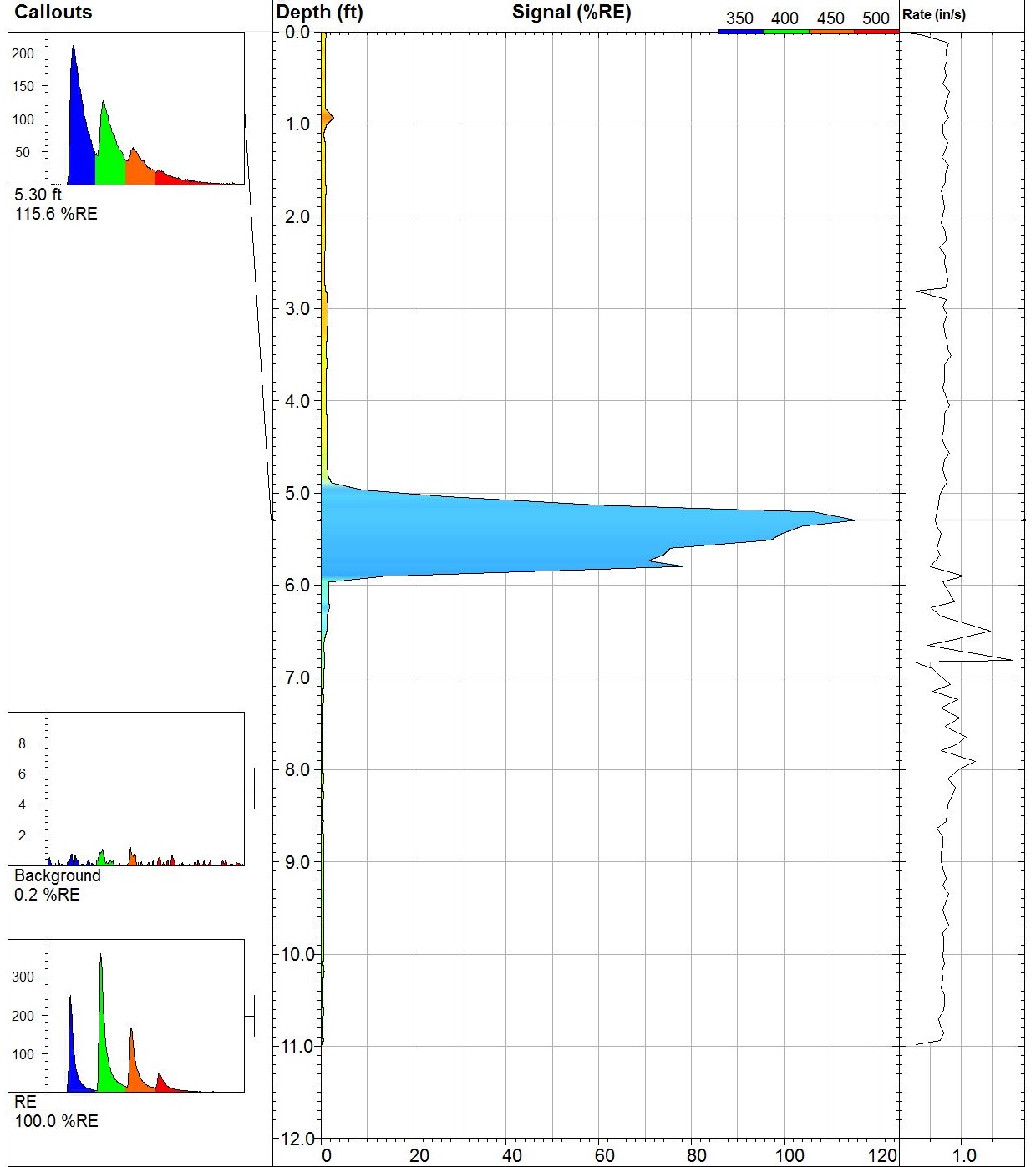
Task: Click the 8.0 depth axis label
Action: click(297, 770)
